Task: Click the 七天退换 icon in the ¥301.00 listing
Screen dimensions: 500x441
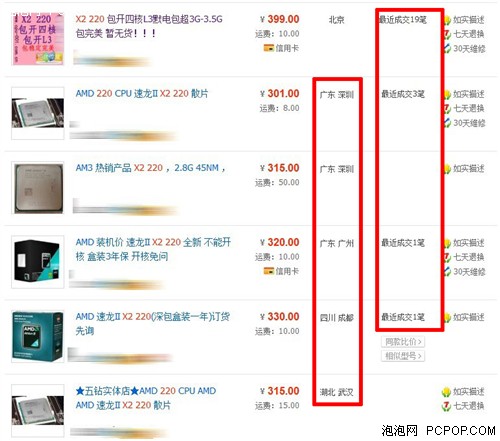Action: [x=447, y=108]
